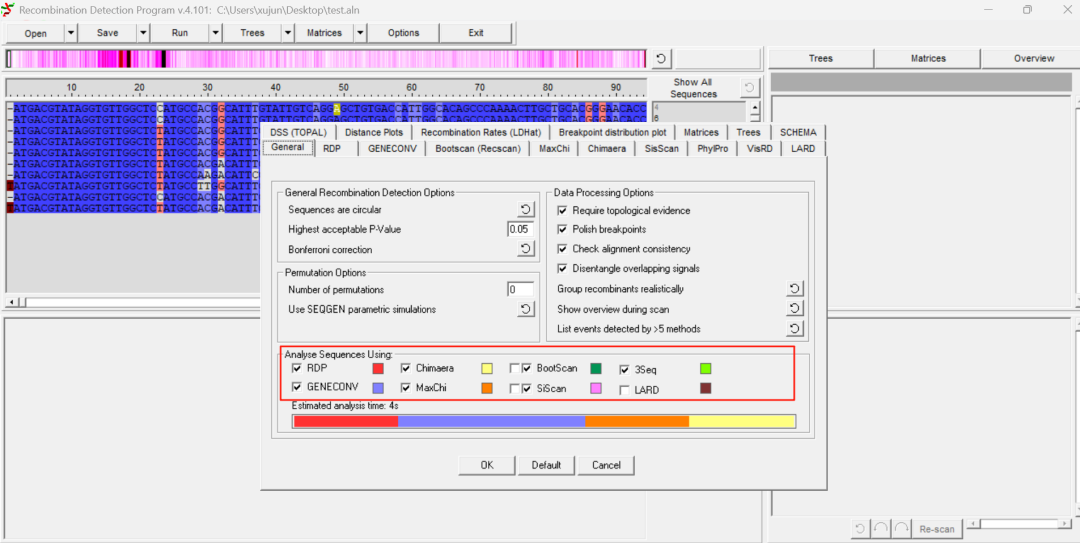Image resolution: width=1080 pixels, height=543 pixels.
Task: Enable the LARD method checkbox
Action: tap(625, 390)
